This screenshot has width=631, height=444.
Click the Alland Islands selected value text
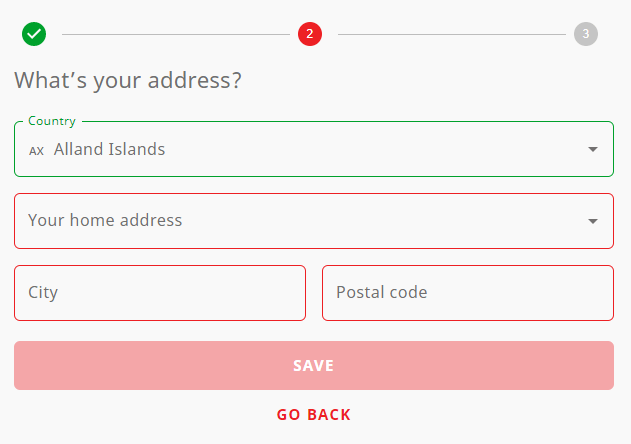(109, 149)
